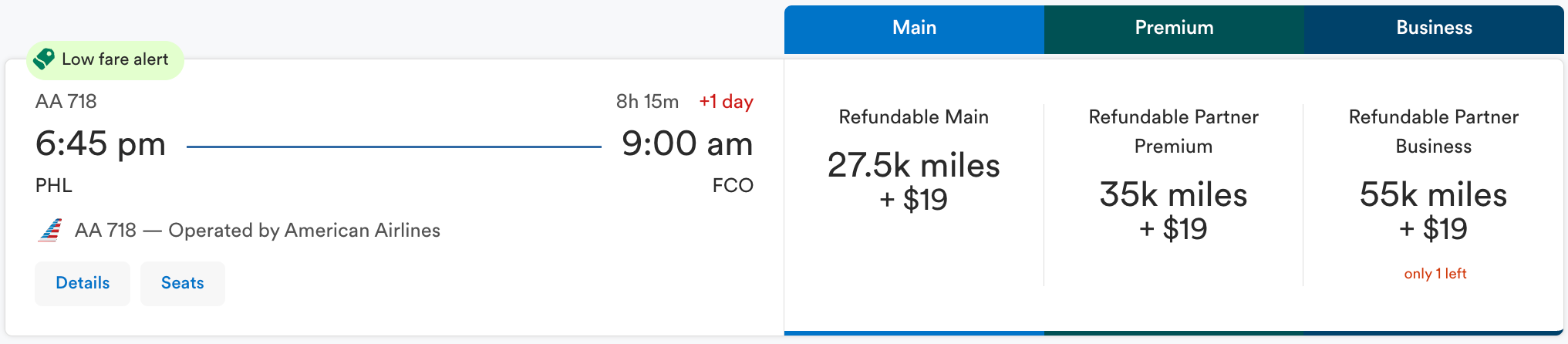Screen dimensions: 1568x344
Task: Click the PHL origin airport code
Action: pos(54,186)
